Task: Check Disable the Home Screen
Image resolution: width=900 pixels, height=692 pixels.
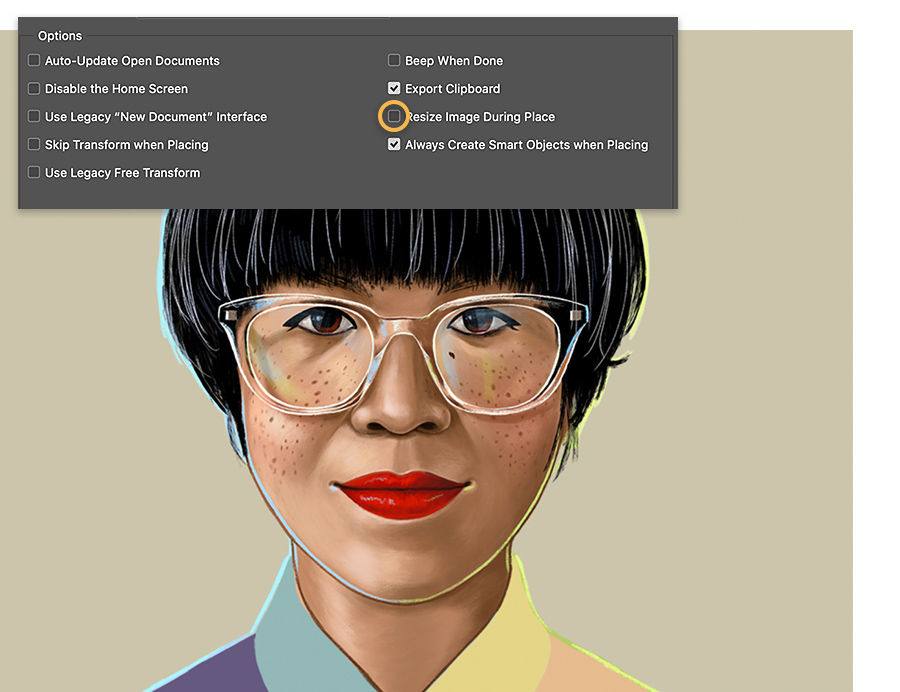Action: coord(32,88)
